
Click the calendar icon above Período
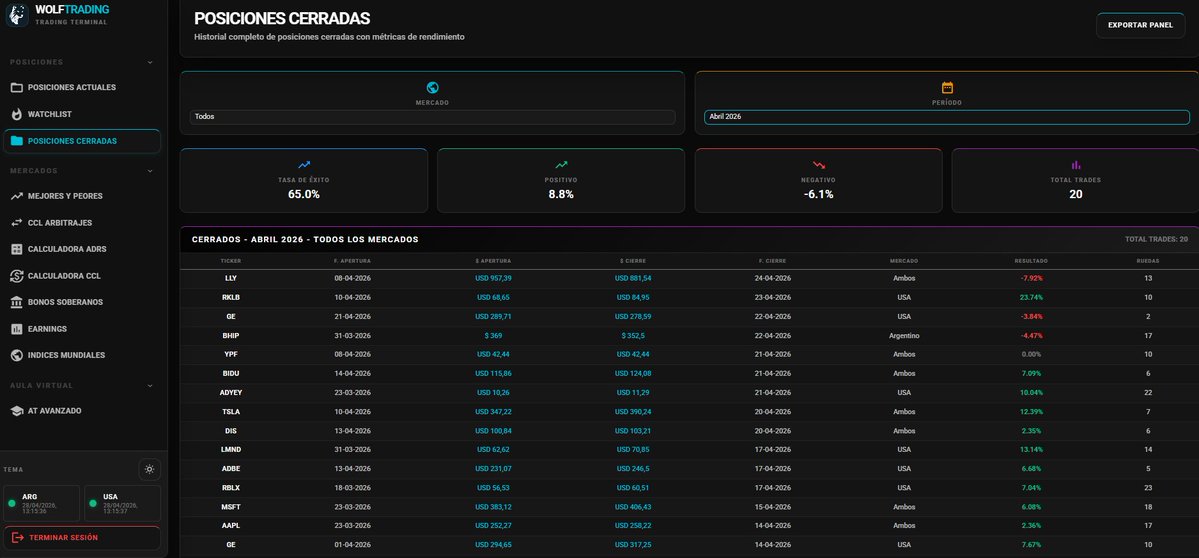pyautogui.click(x=947, y=88)
